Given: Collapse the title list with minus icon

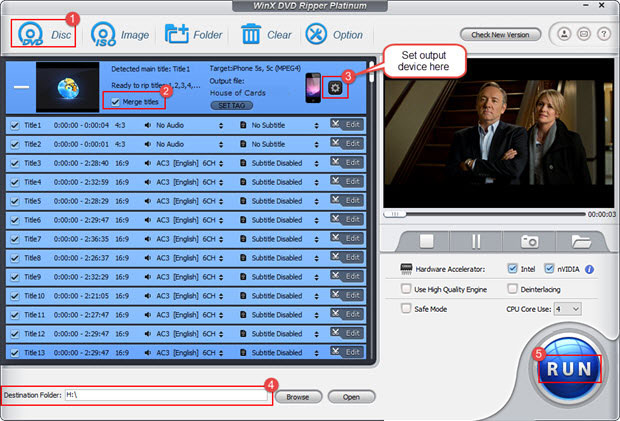Looking at the screenshot, I should tap(21, 87).
